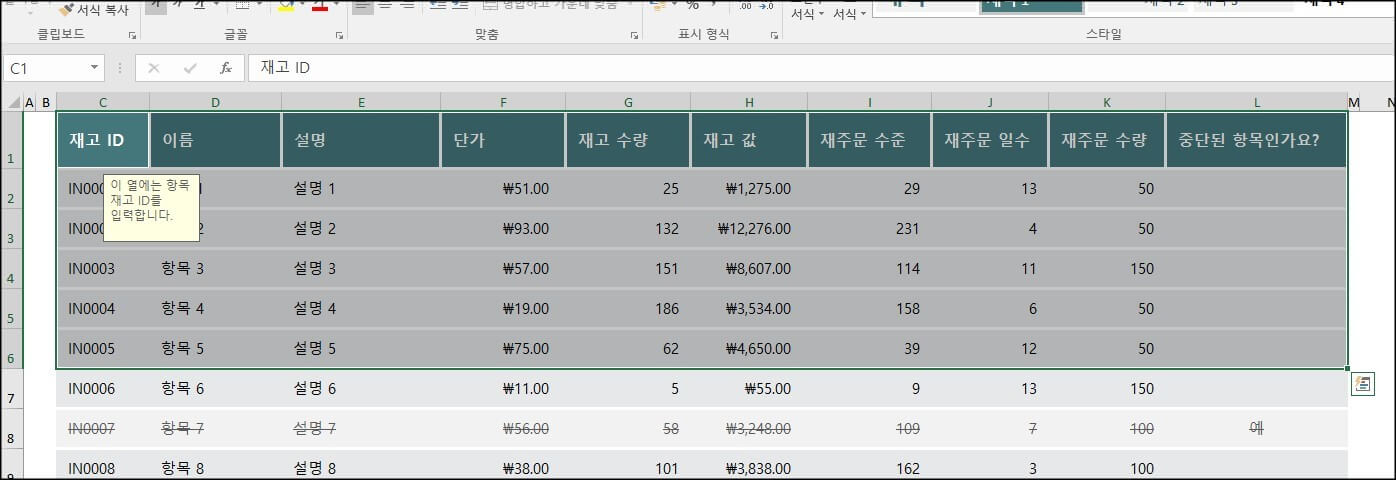Image resolution: width=1396 pixels, height=480 pixels.
Task: Confirm entry with the formula bar checkmark
Action: [x=190, y=68]
